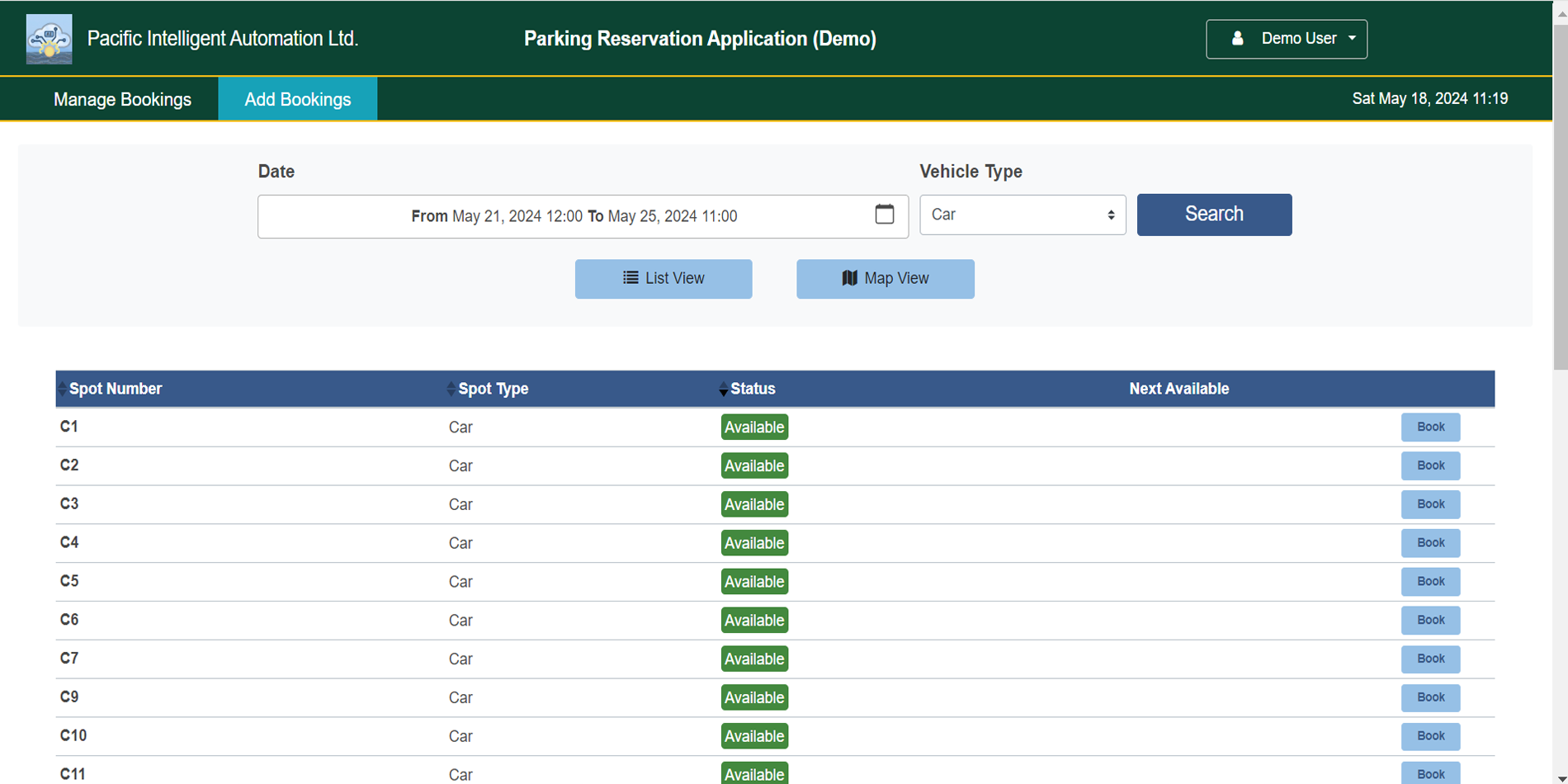The image size is (1568, 784).
Task: Select the C7 spot number cell
Action: coord(69,659)
